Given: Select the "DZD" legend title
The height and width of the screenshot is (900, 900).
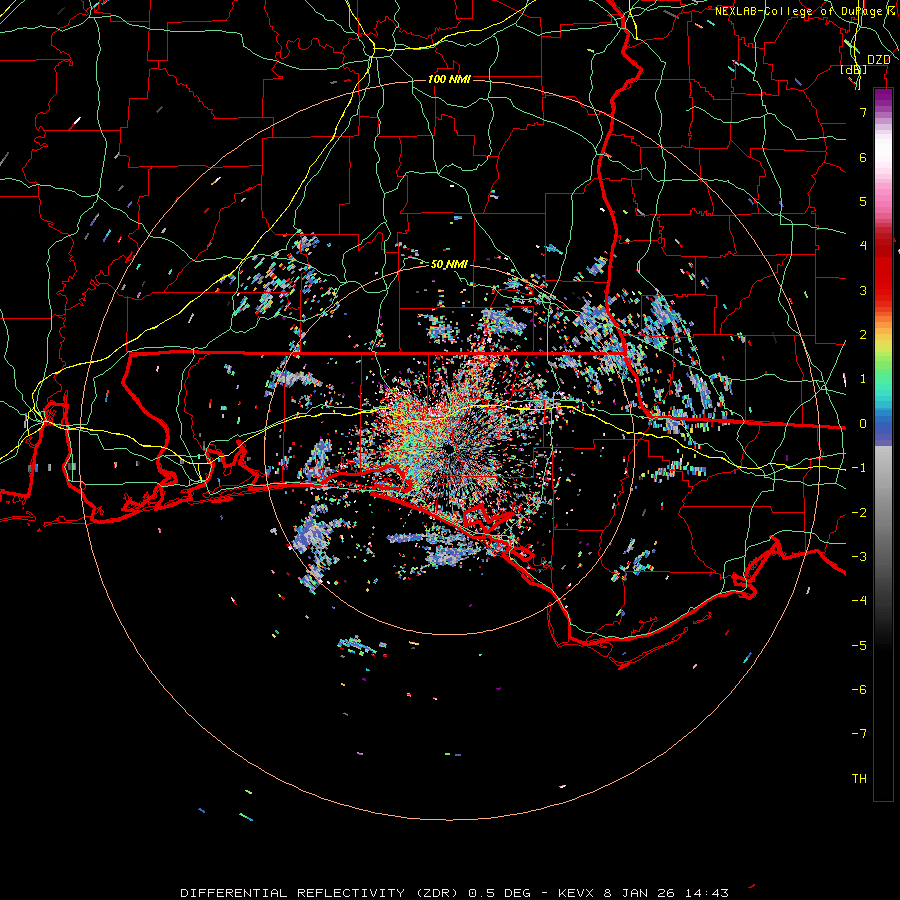Looking at the screenshot, I should (x=878, y=60).
